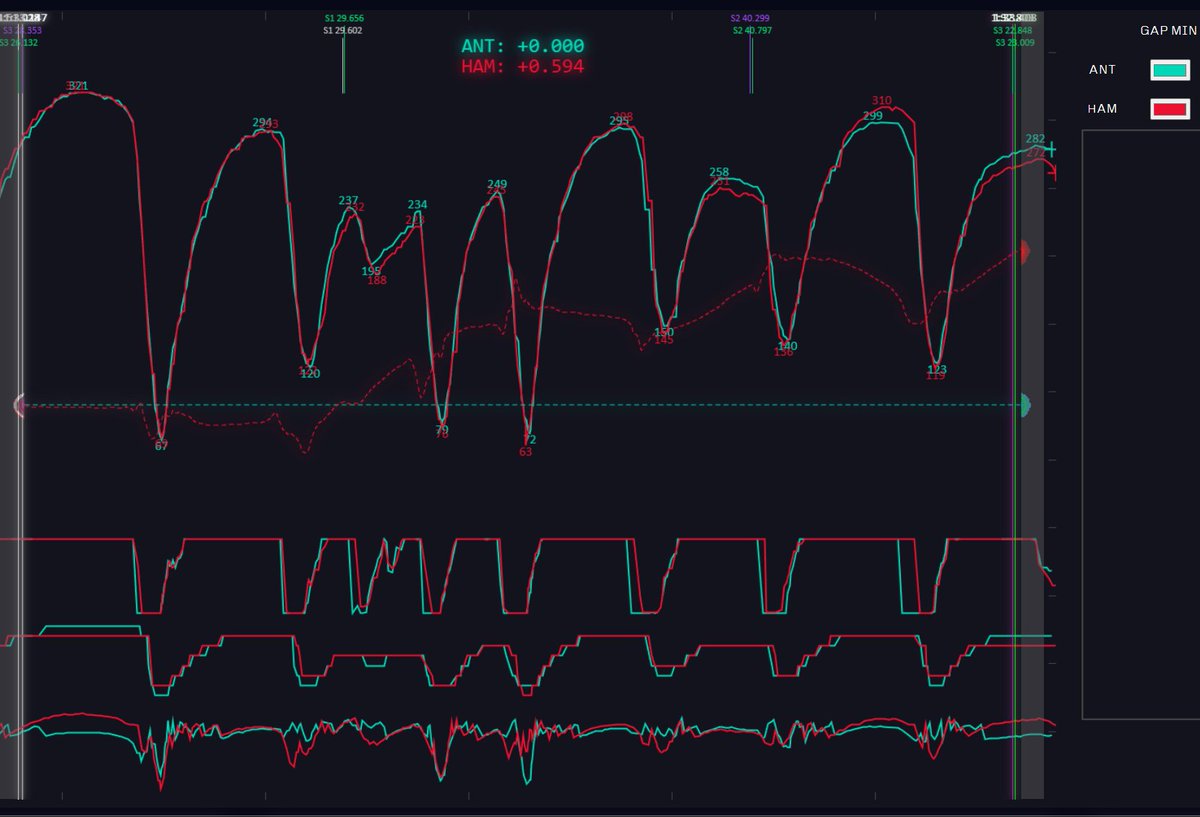Viewport: 1200px width, 817px height.
Task: Click the teal ANT color swatch
Action: pos(1169,70)
